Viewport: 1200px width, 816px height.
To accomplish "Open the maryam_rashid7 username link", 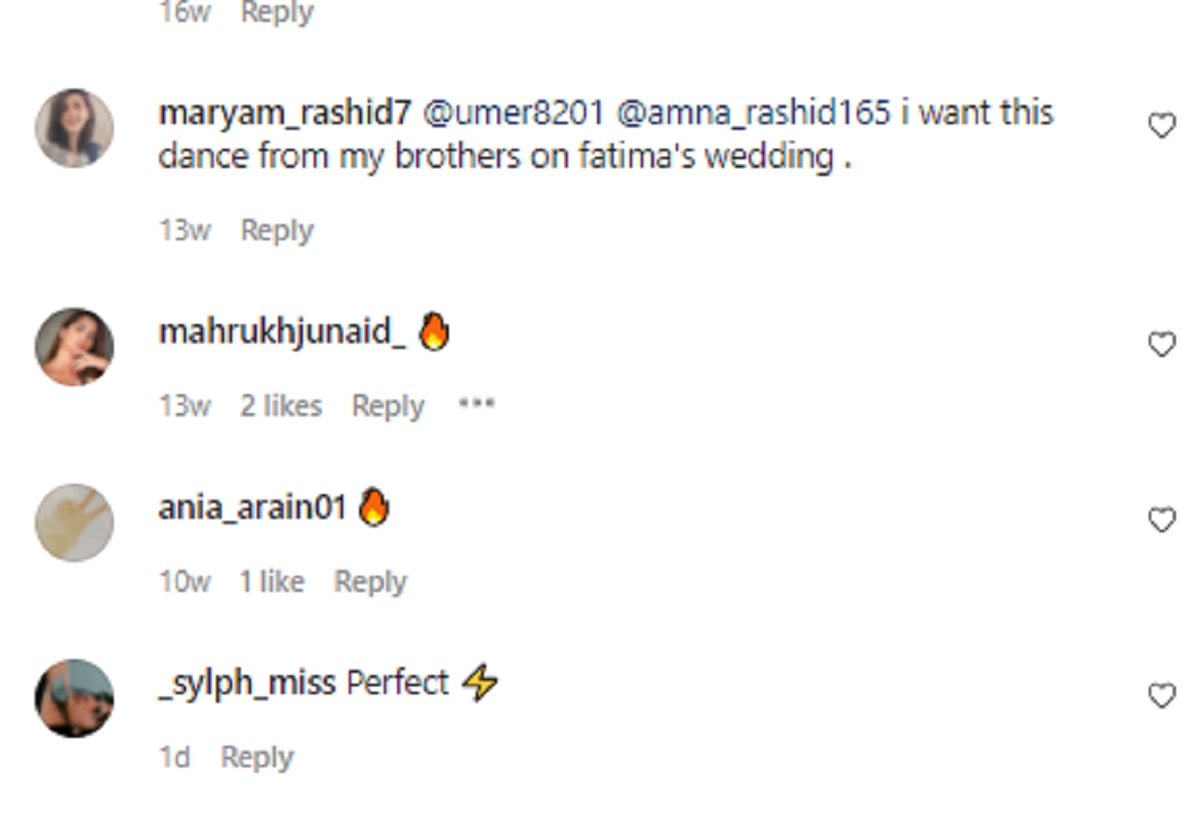I will [284, 113].
